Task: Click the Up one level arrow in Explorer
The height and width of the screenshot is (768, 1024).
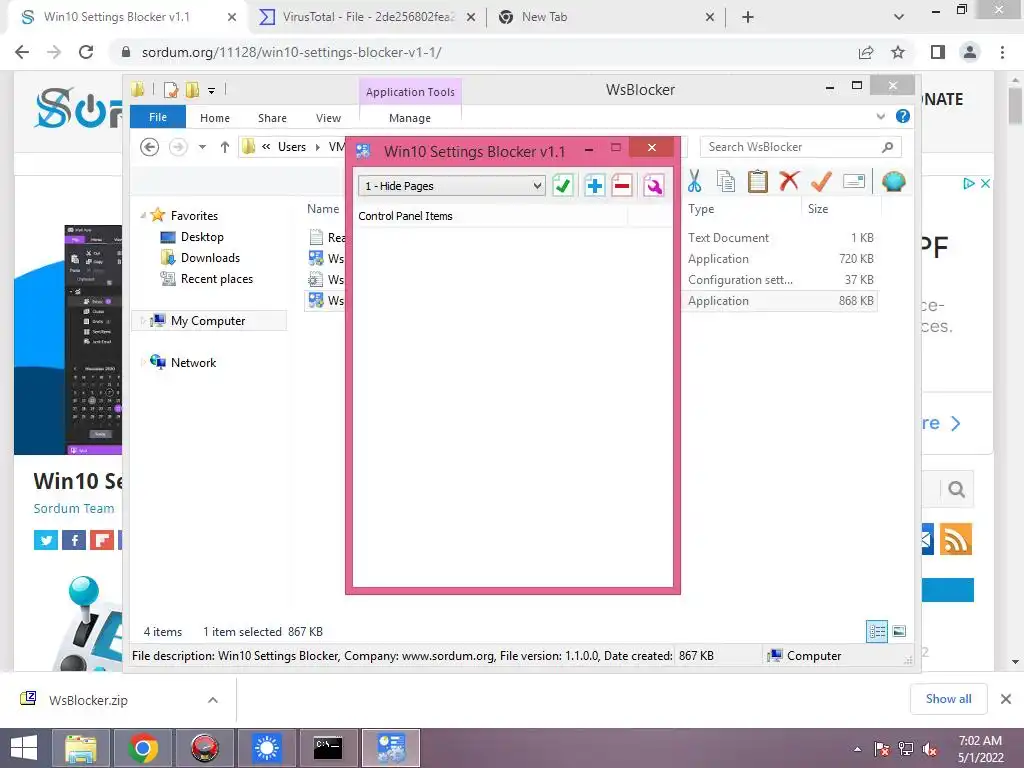Action: coord(225,147)
